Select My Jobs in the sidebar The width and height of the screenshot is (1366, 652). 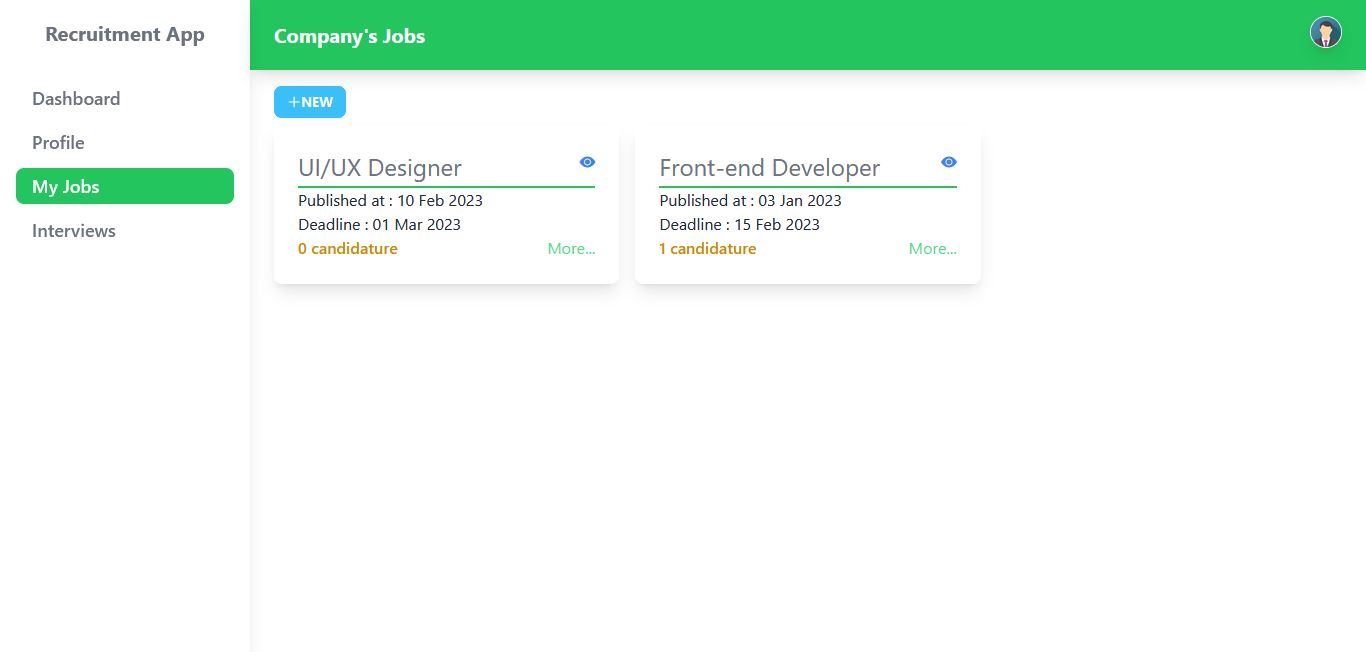66,186
